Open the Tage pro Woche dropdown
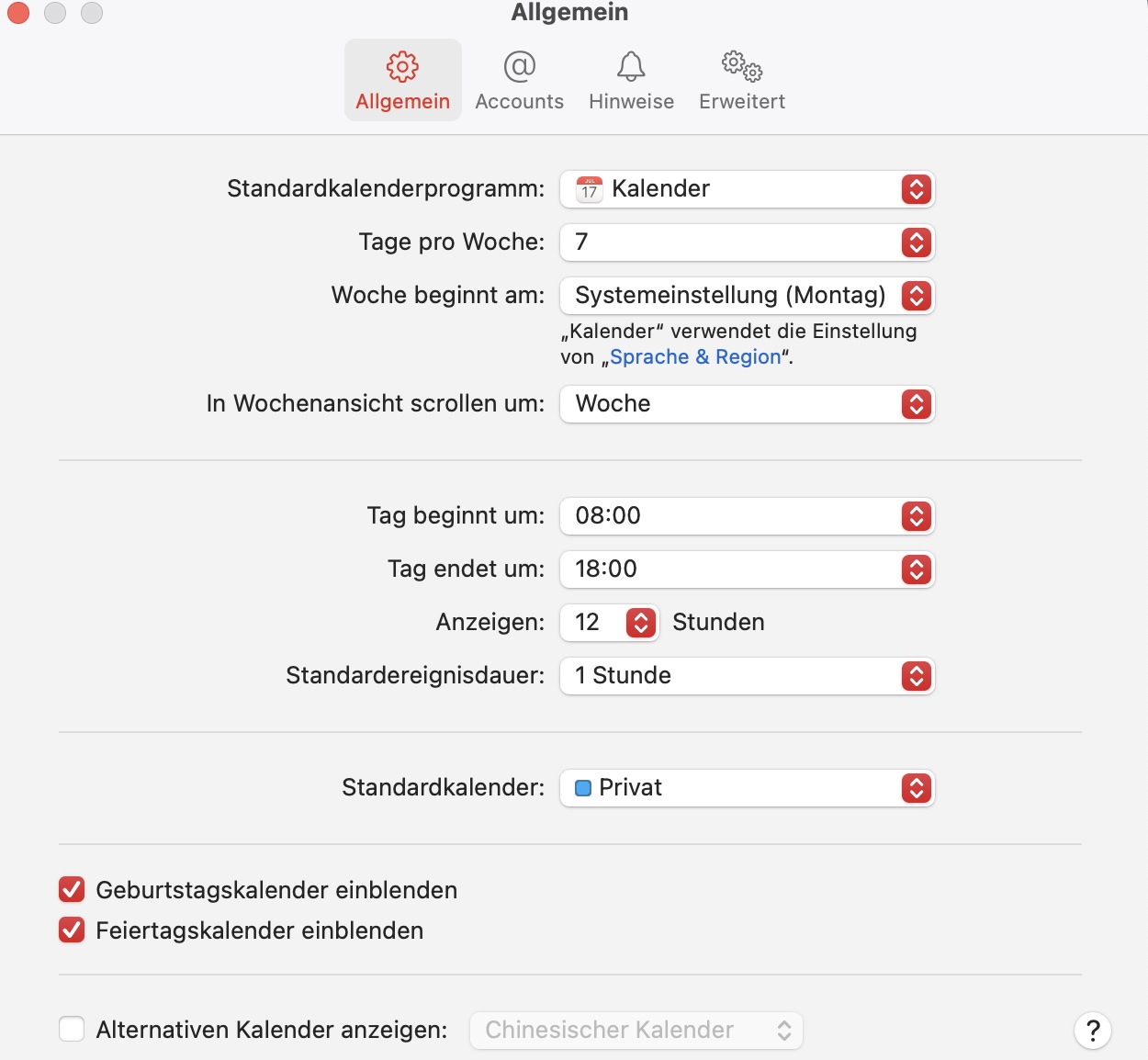1148x1060 pixels. coord(747,242)
